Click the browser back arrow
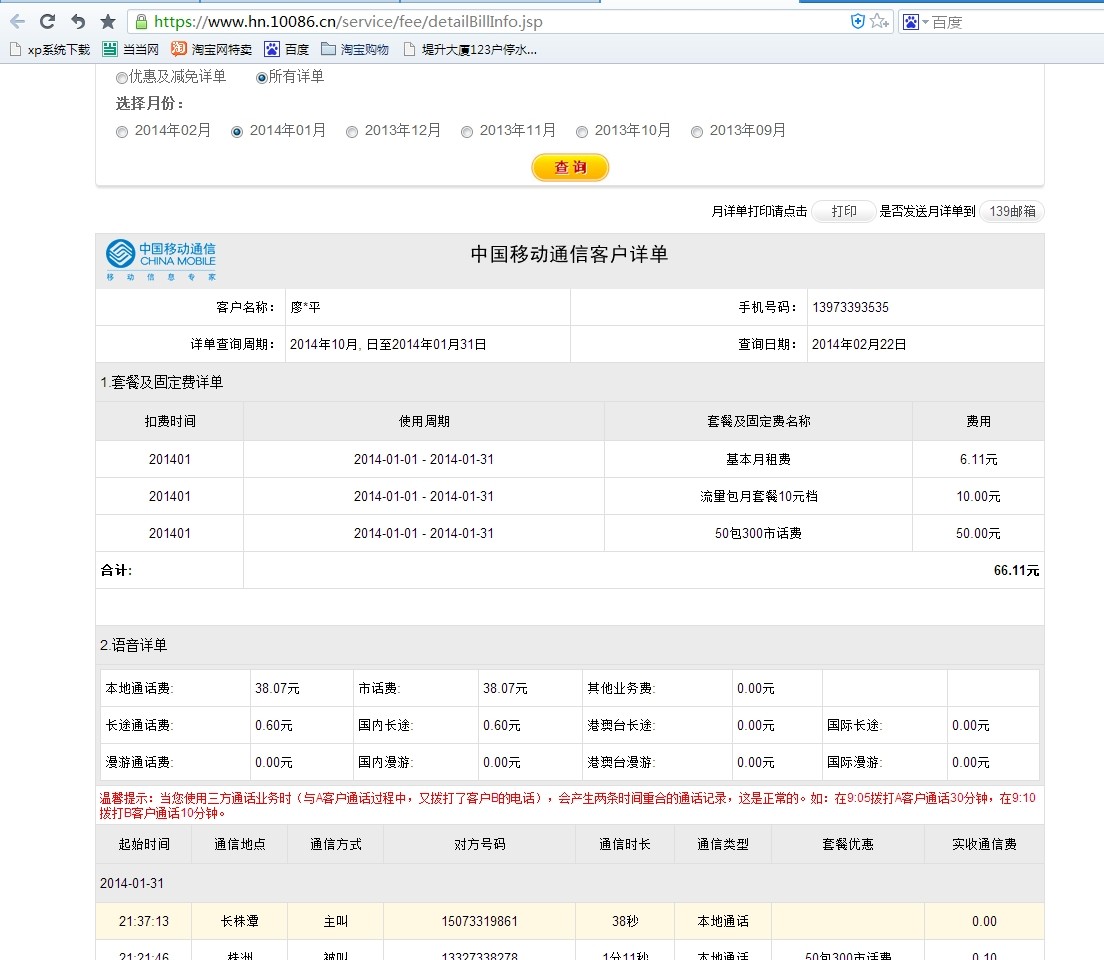Image resolution: width=1104 pixels, height=960 pixels. tap(17, 21)
